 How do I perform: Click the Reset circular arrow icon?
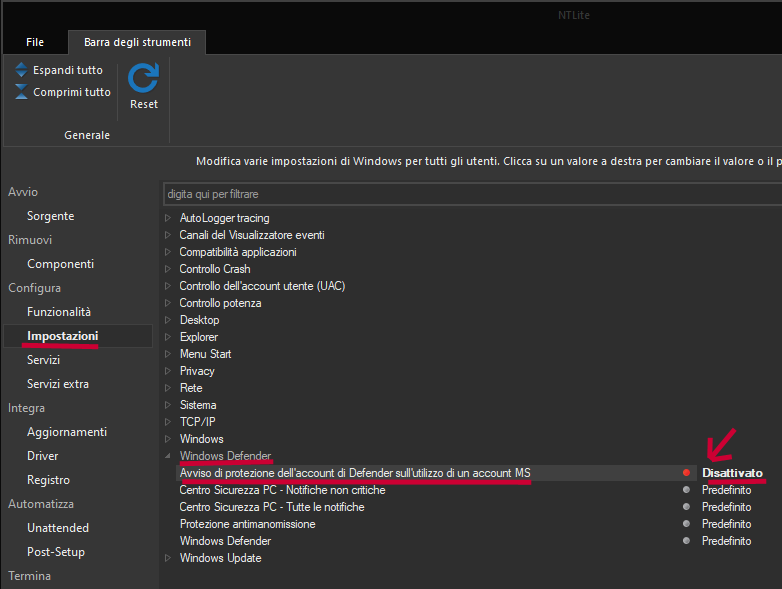click(144, 78)
